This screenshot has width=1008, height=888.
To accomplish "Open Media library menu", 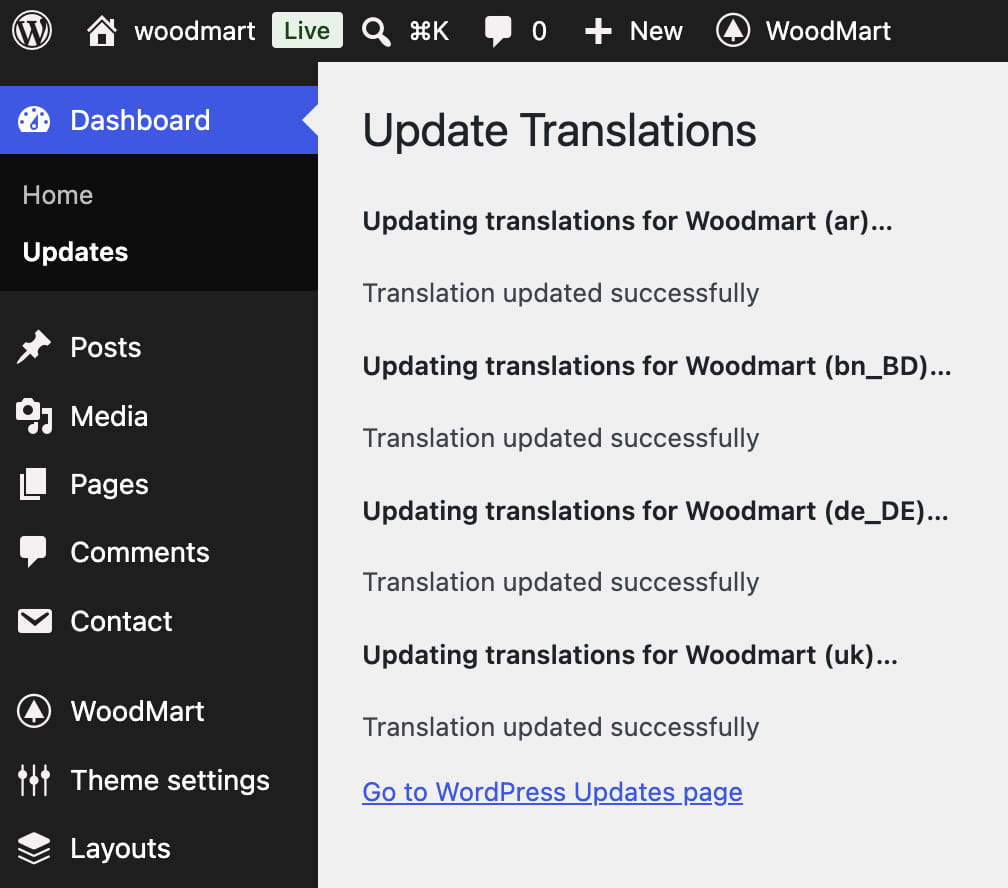I will (109, 416).
